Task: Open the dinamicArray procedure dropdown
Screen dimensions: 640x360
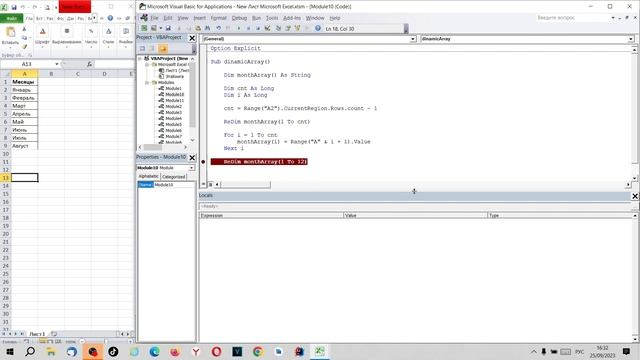Action: [631, 39]
